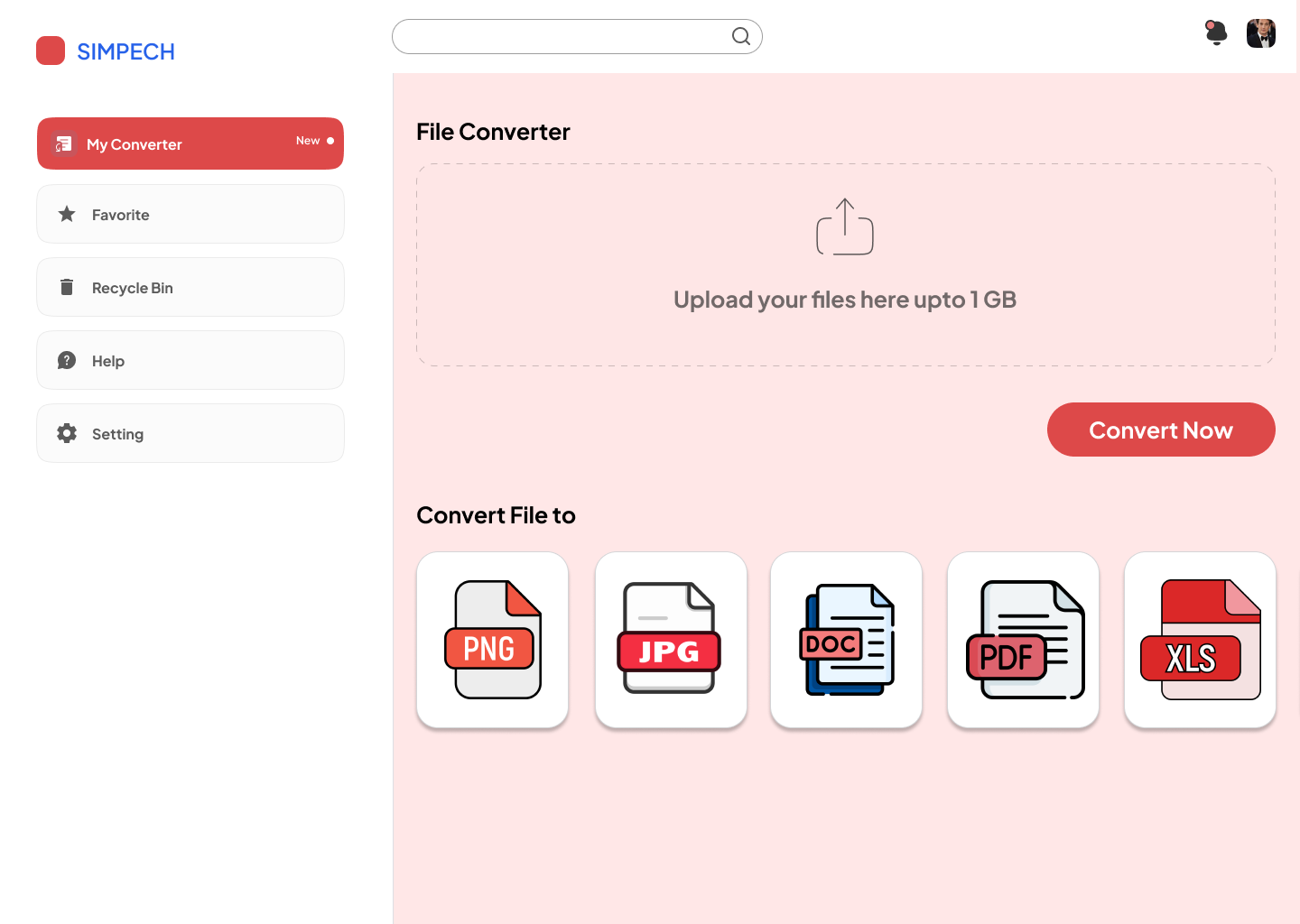Select JPG as the conversion format

tap(671, 640)
